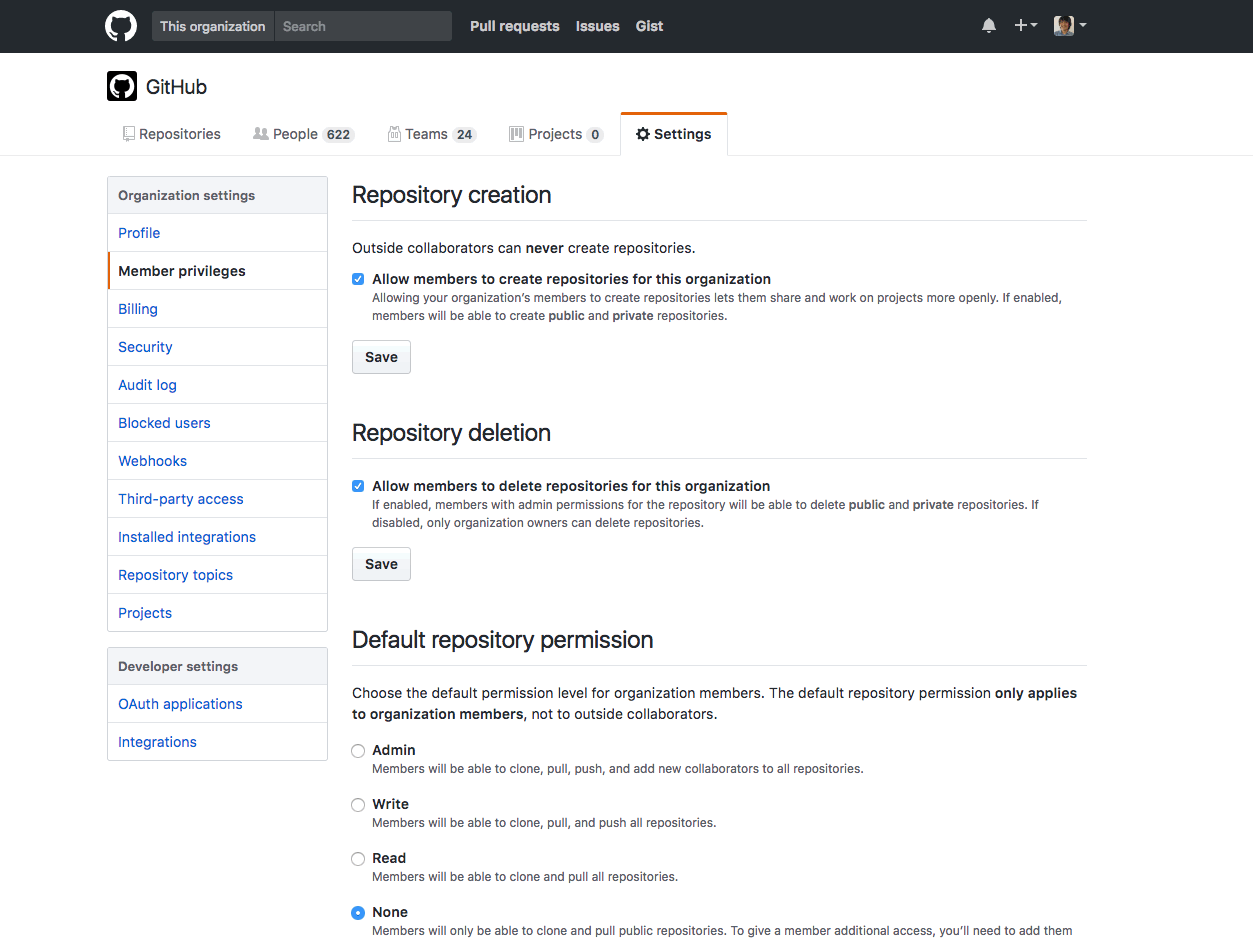Click the Projects count badge 0
Viewport: 1253px width, 939px height.
pyautogui.click(x=595, y=135)
